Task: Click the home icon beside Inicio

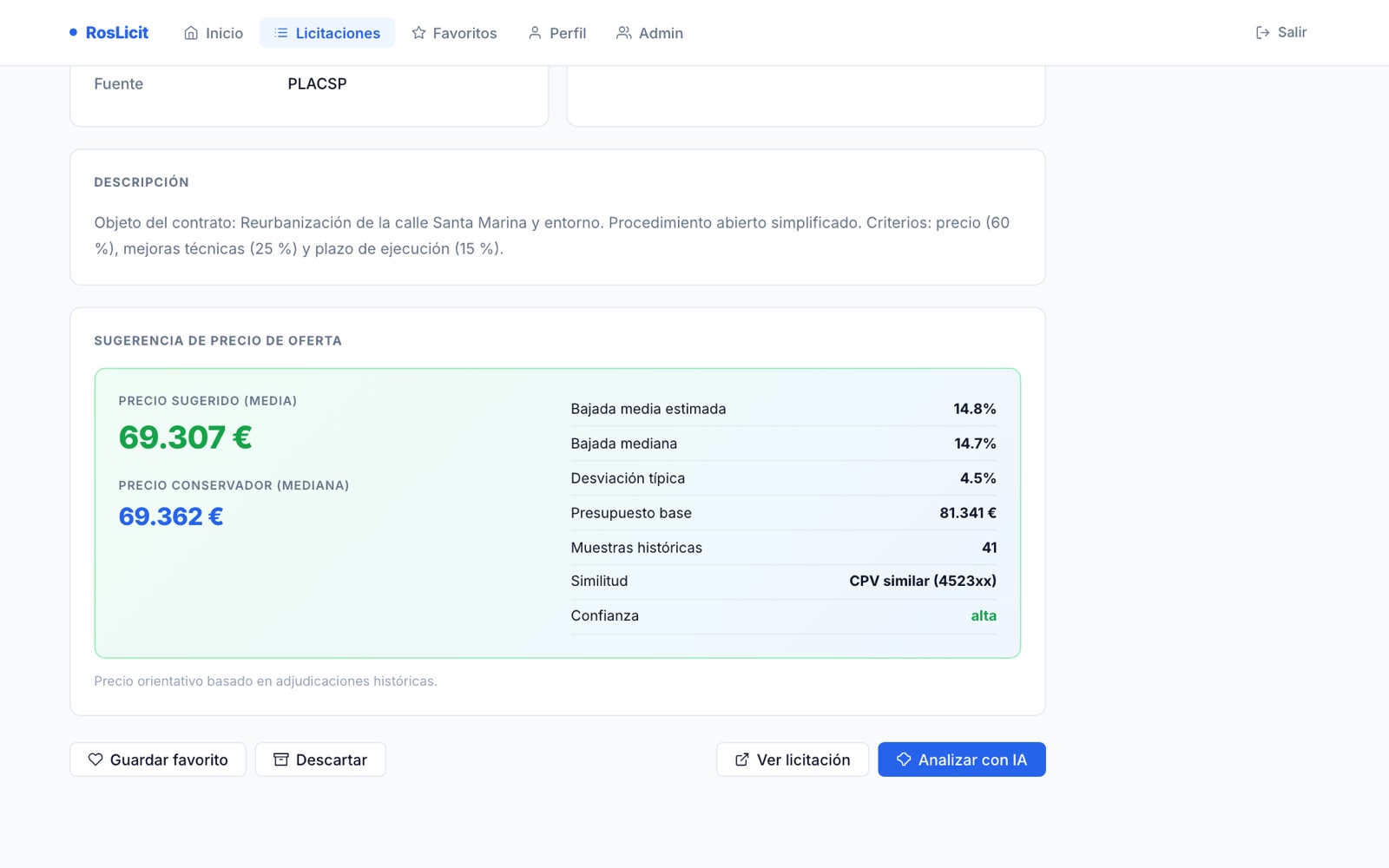Action: click(191, 33)
